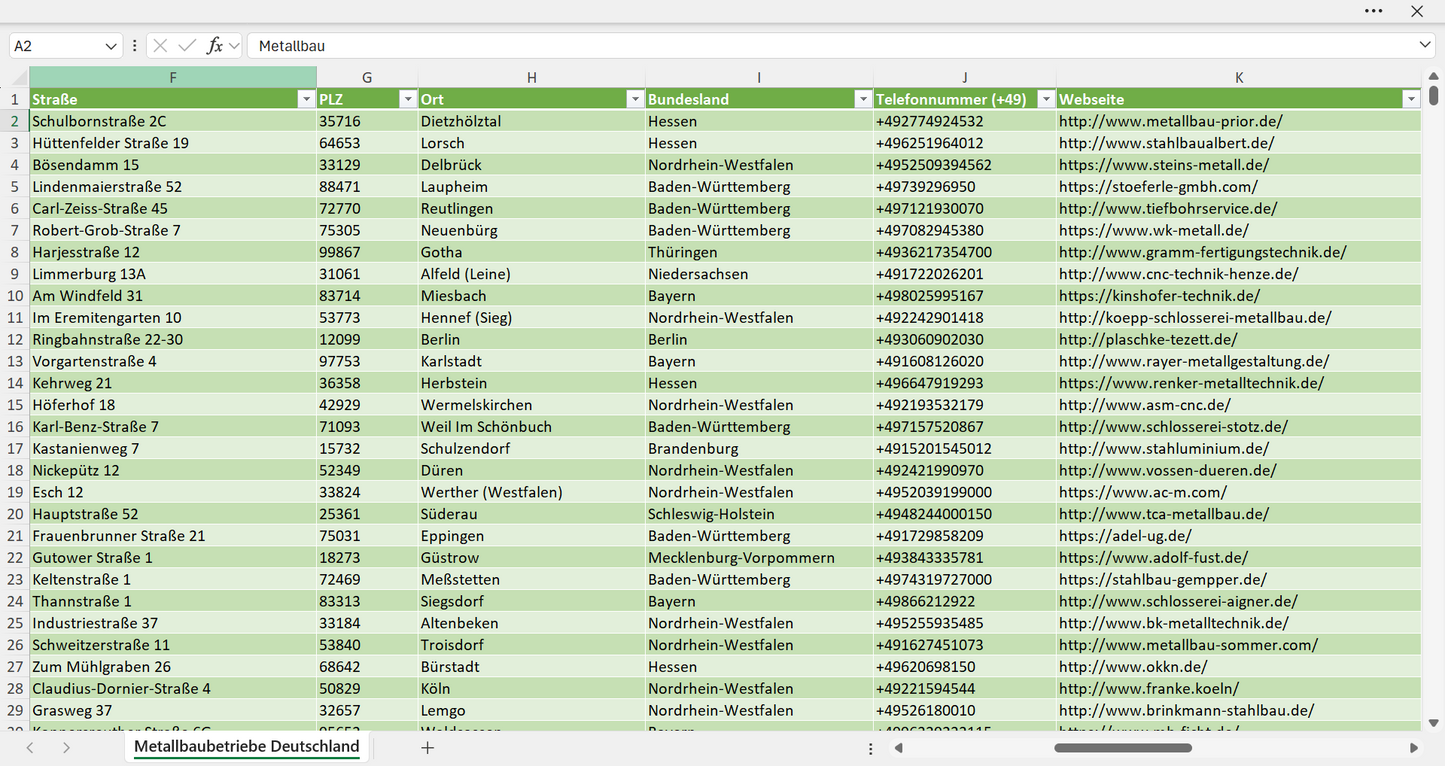Open the metallbau-prior.de website link
1445x766 pixels.
pyautogui.click(x=1171, y=121)
